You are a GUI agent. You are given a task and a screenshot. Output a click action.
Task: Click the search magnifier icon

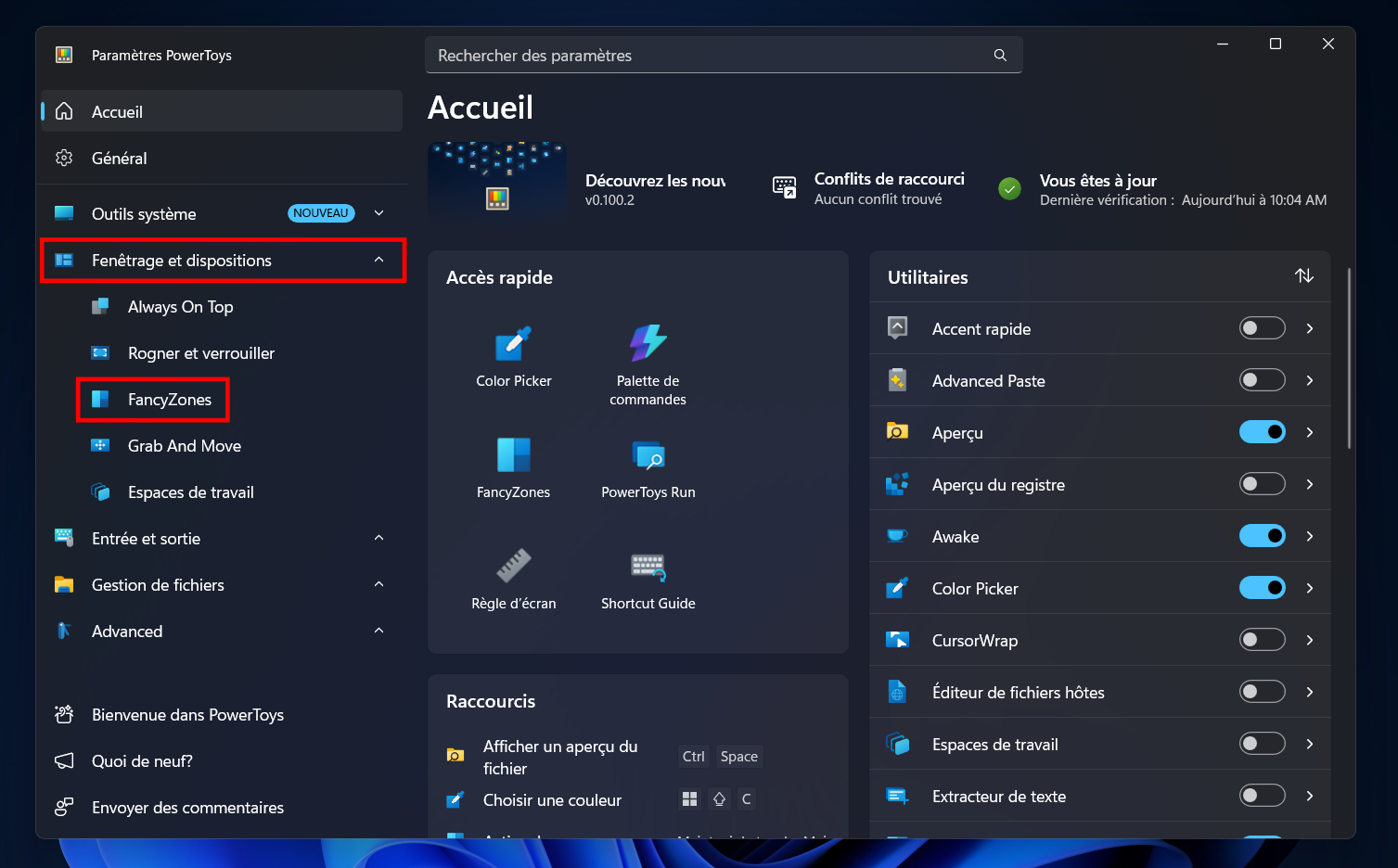tap(1000, 55)
